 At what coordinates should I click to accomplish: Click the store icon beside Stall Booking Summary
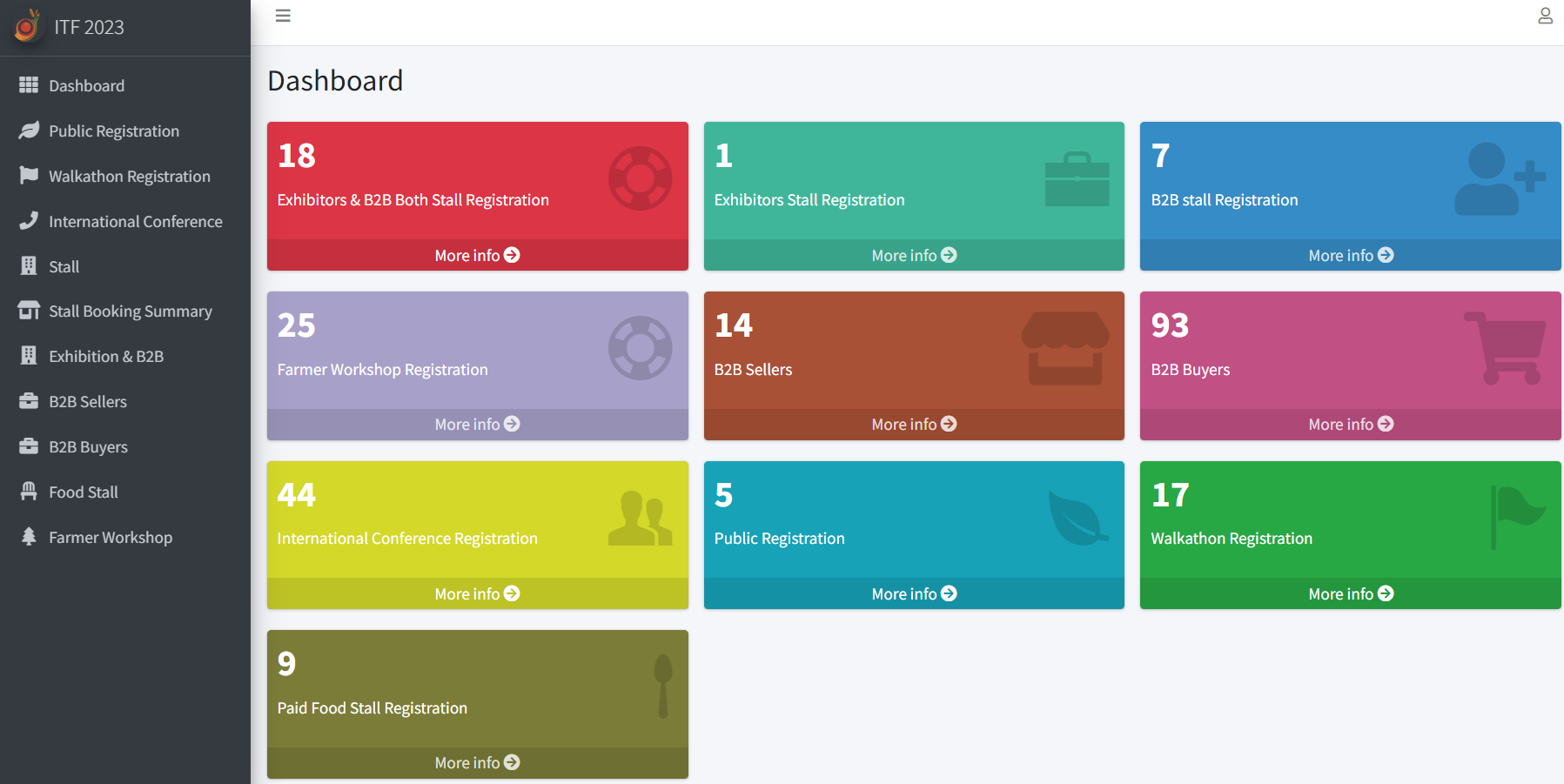click(x=29, y=310)
